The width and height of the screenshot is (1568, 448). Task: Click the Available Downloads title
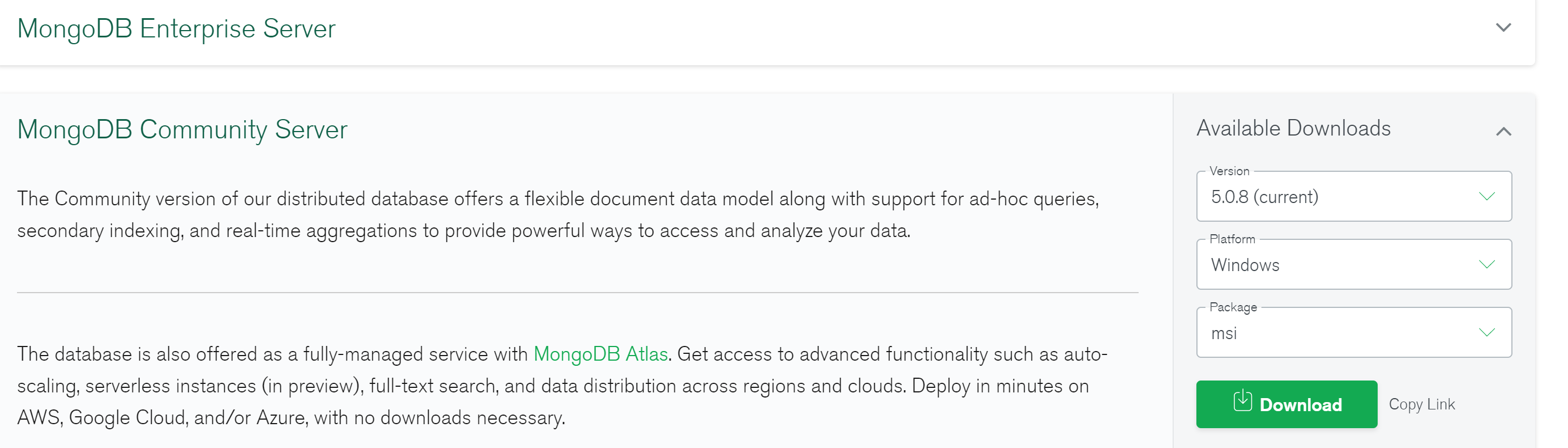(x=1293, y=128)
